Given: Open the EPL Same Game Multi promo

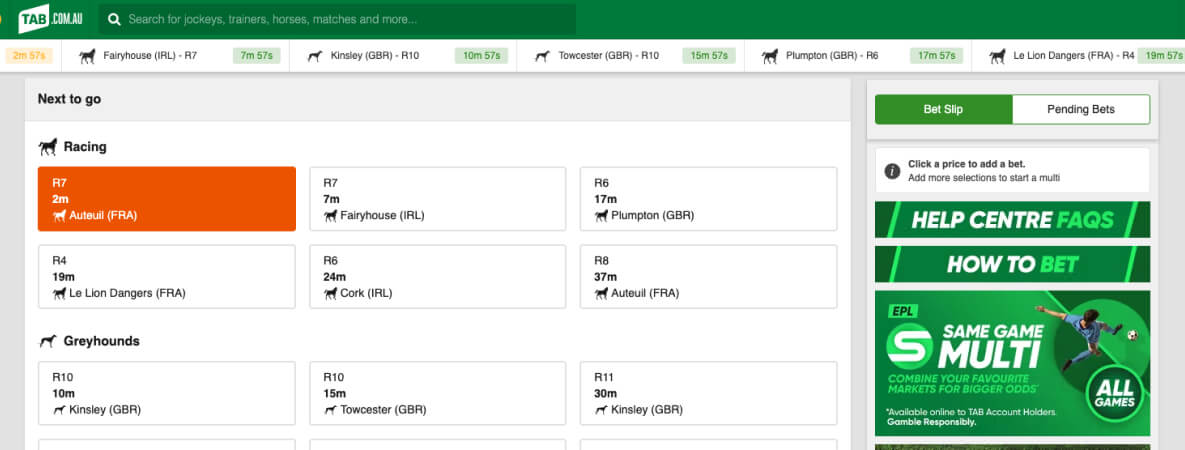Looking at the screenshot, I should [x=1013, y=364].
